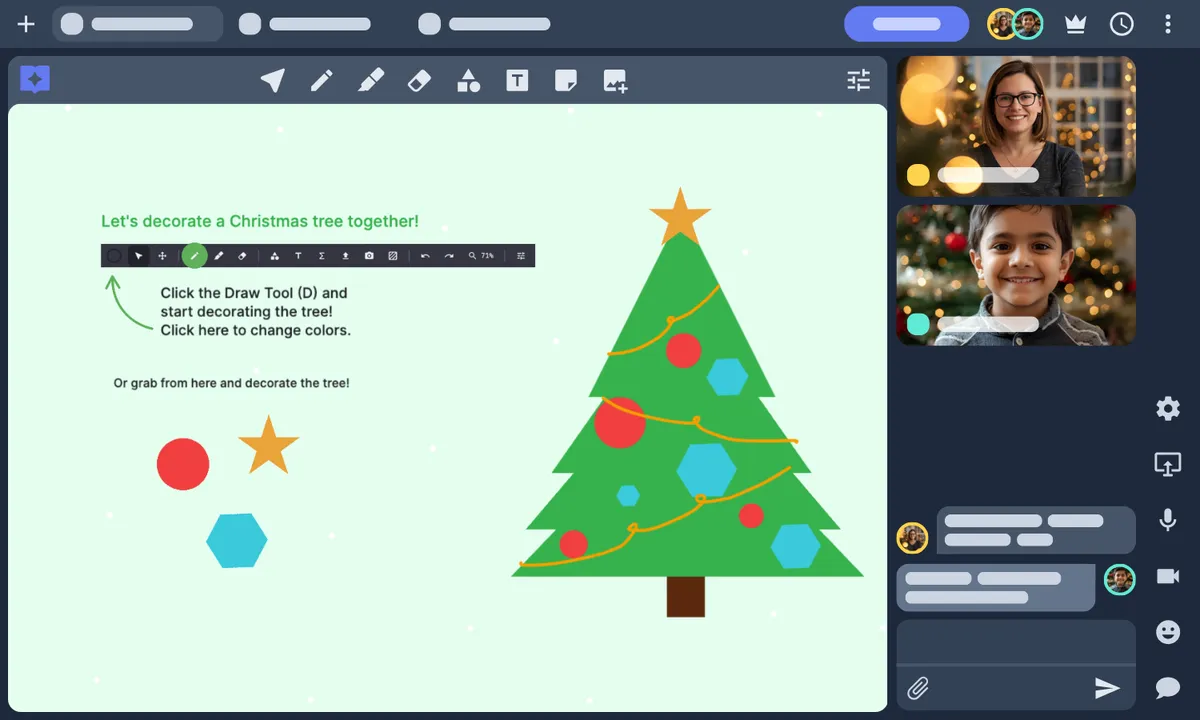Switch to the middle tab in top bar
Image resolution: width=1200 pixels, height=720 pixels.
[x=305, y=24]
